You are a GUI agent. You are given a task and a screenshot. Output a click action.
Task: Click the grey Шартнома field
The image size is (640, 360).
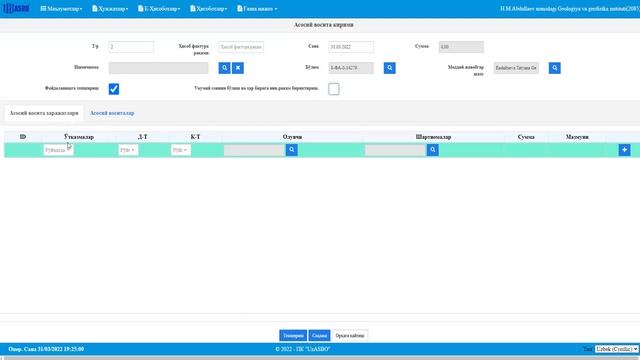pos(158,68)
